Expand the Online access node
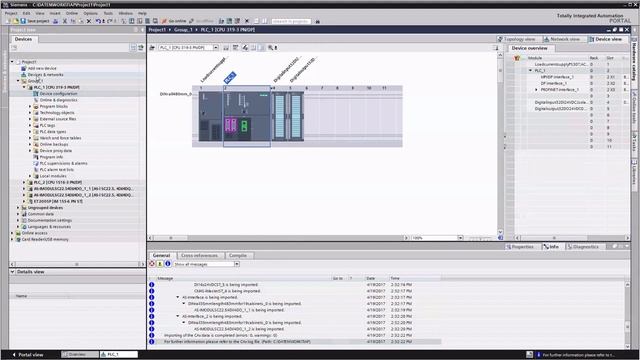Screen dimensions: 640x360 (12, 233)
